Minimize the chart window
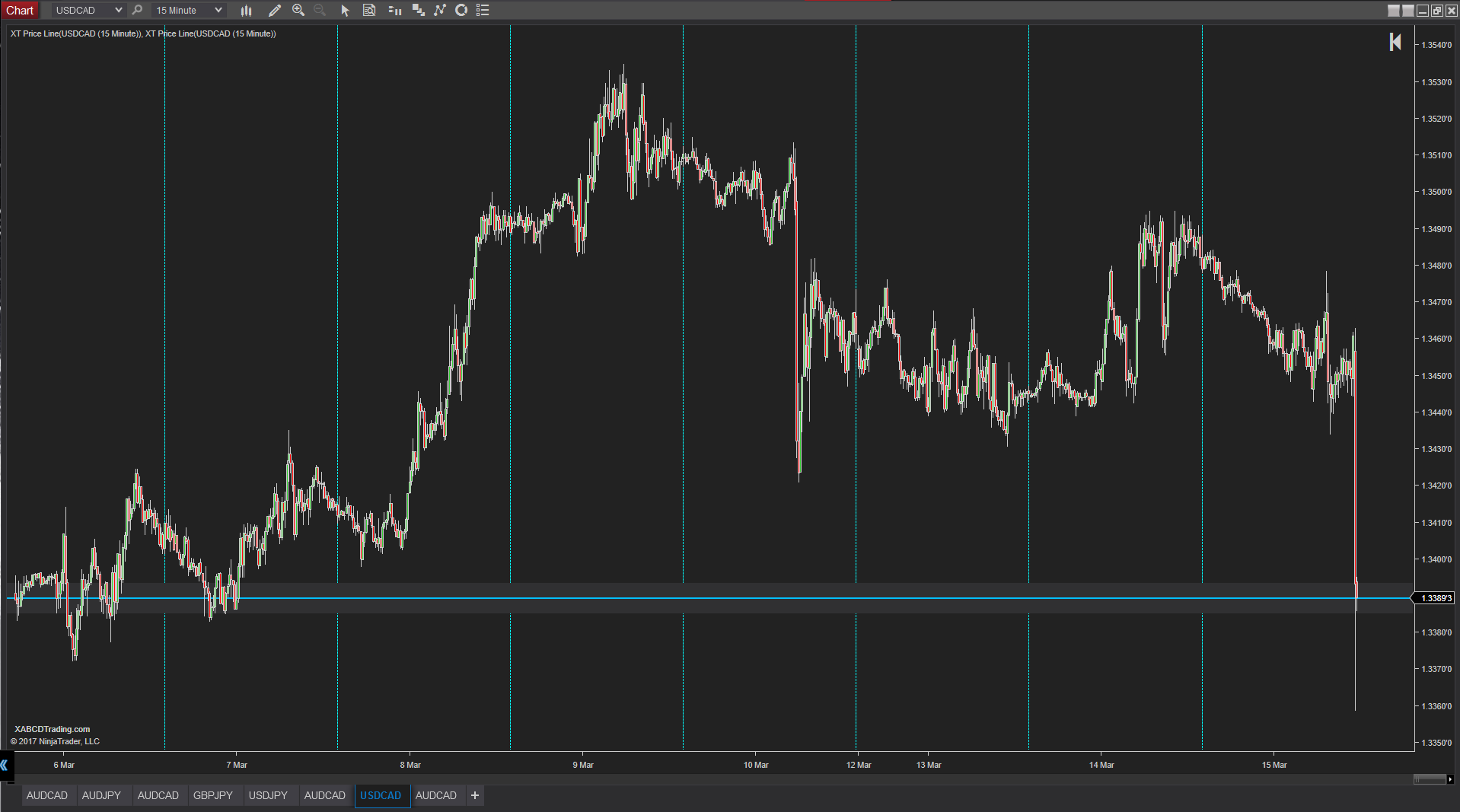Screen dimensions: 1460x812 [1423, 10]
